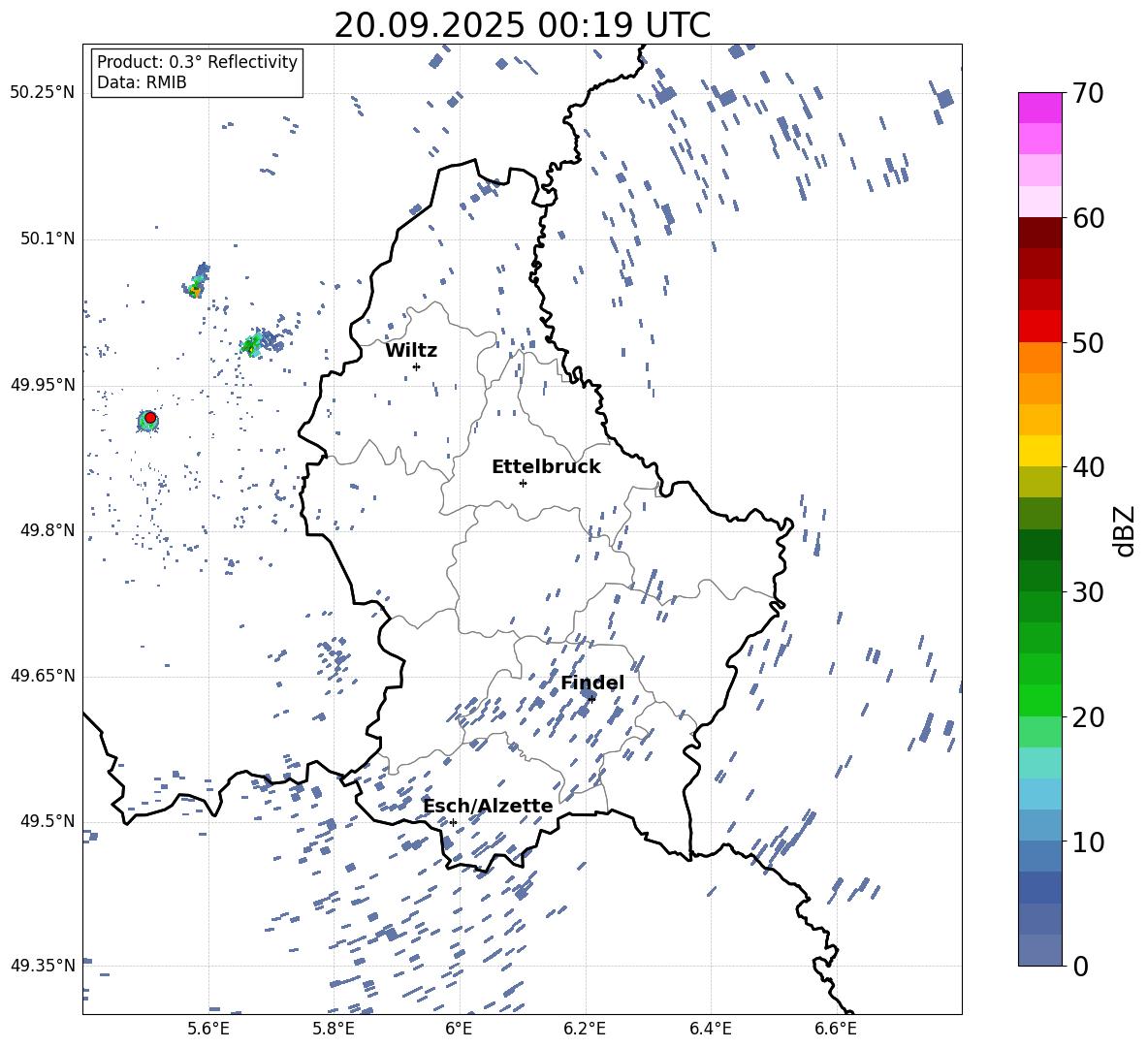Click the red echo dot near 49.92°N
This screenshot has height=1048, width=1148.
[150, 418]
